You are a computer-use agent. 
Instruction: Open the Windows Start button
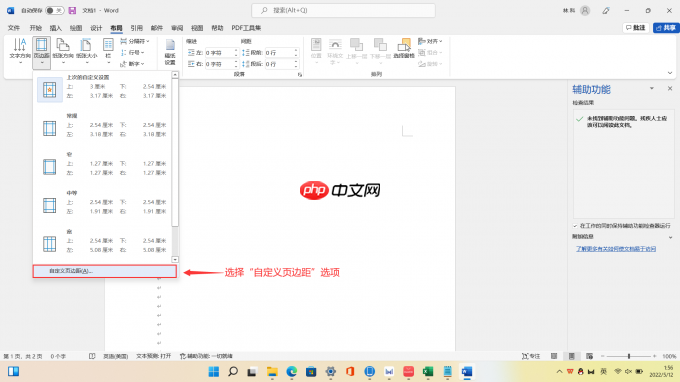(214, 372)
